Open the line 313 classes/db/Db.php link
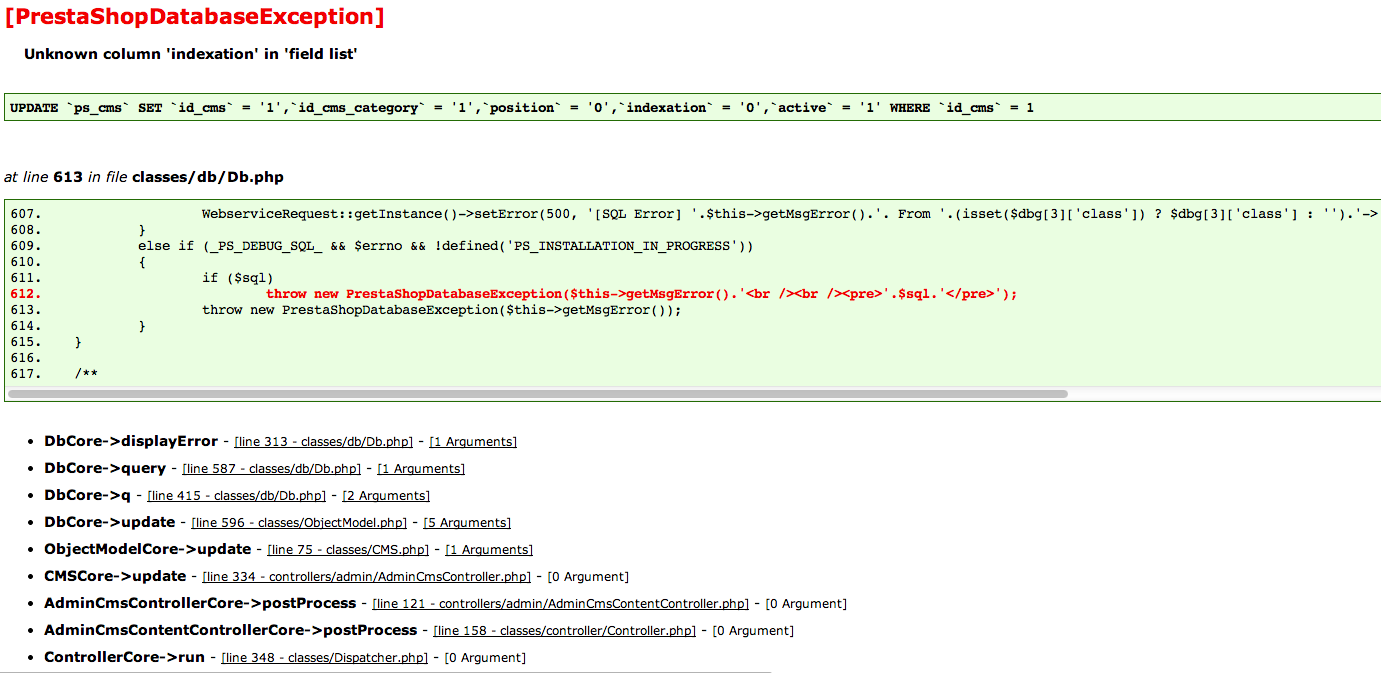1381x673 pixels. [x=323, y=441]
